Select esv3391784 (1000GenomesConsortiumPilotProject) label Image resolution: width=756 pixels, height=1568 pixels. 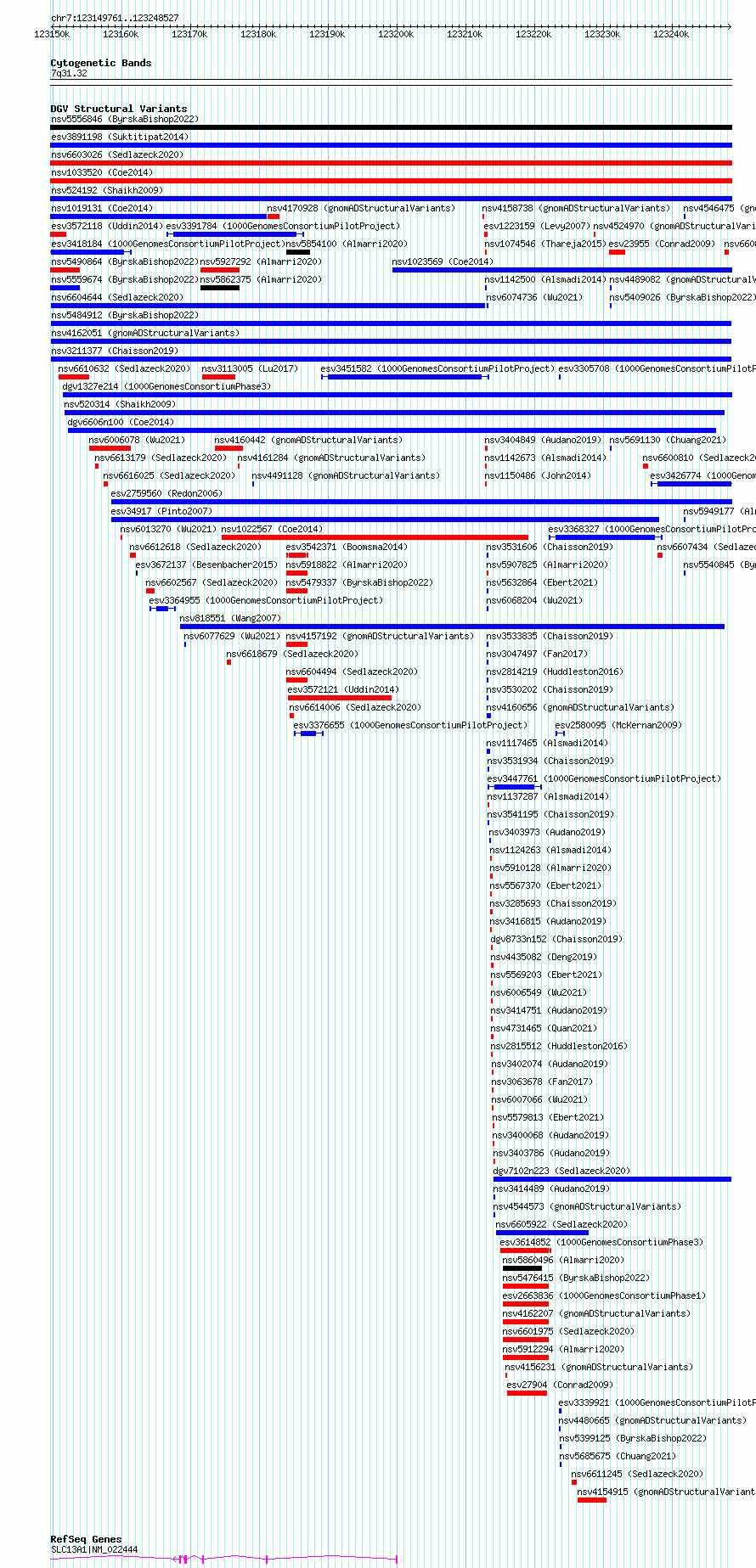pyautogui.click(x=283, y=227)
